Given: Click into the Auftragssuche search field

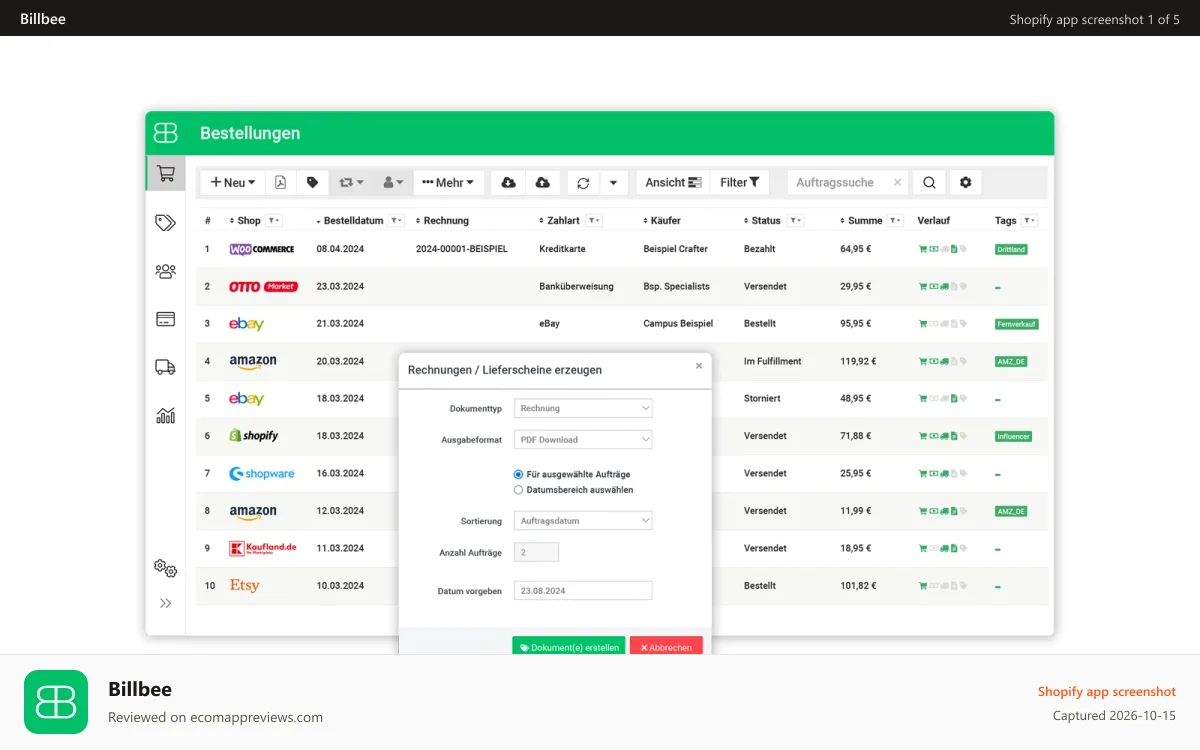Looking at the screenshot, I should pyautogui.click(x=840, y=182).
